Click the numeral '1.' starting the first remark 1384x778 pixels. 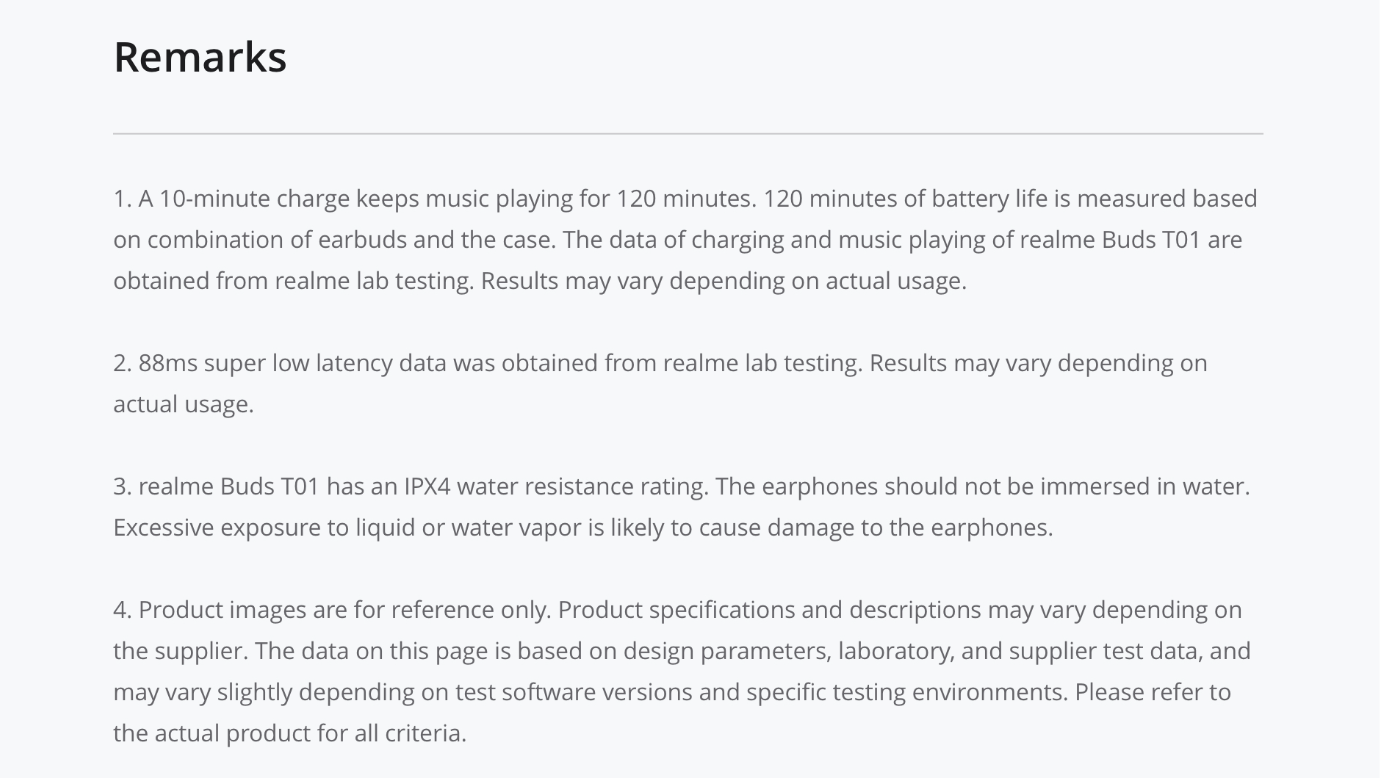[x=122, y=199]
